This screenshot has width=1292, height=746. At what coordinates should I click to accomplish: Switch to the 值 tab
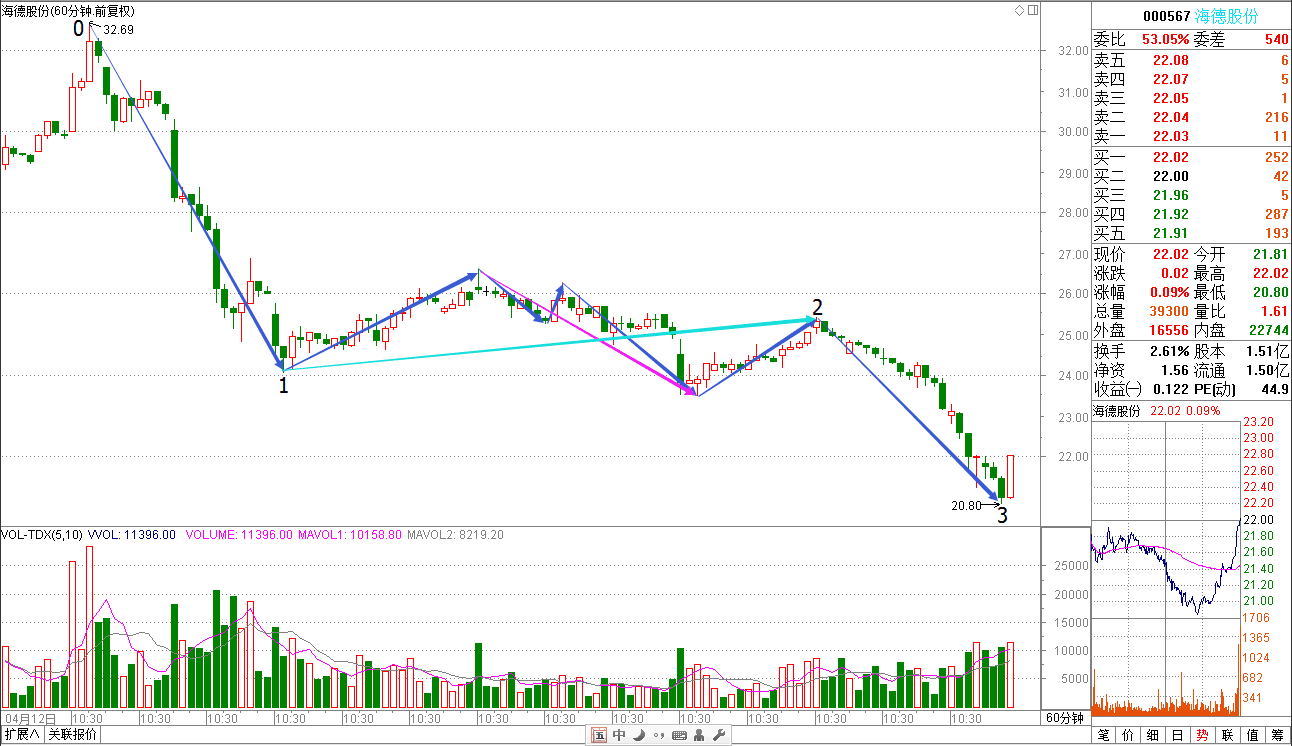click(x=1254, y=735)
